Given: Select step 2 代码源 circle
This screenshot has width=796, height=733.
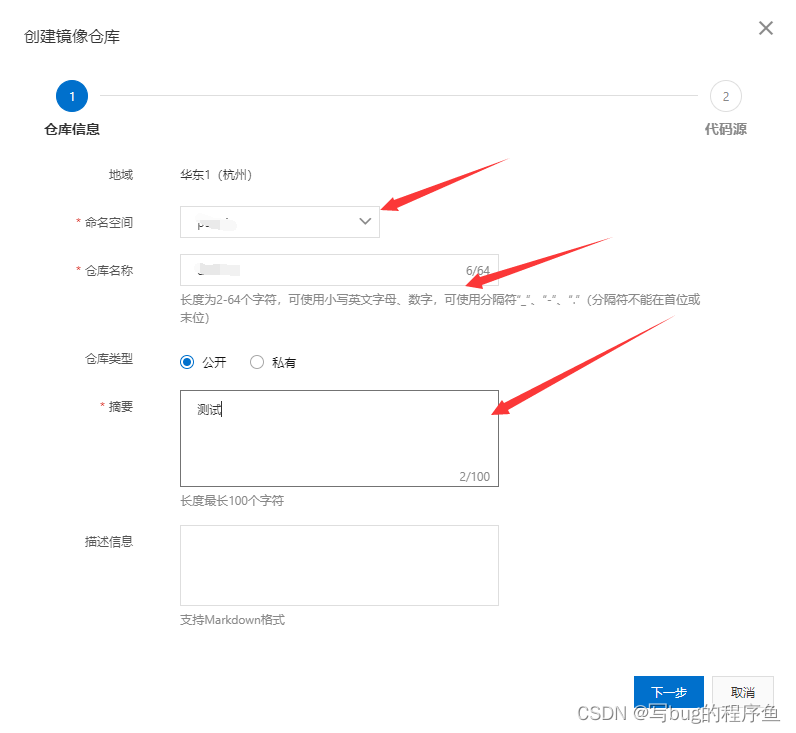Looking at the screenshot, I should click(725, 96).
